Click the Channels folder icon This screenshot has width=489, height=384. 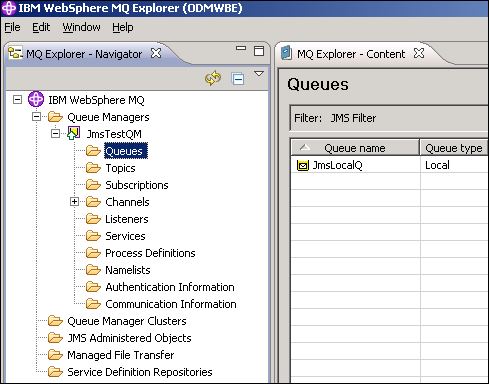point(93,202)
